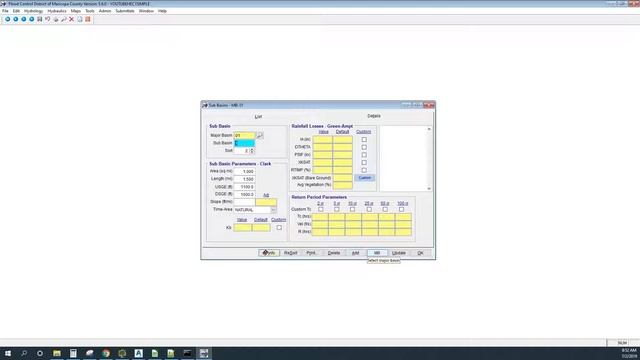Click the Save icon in the toolbar
Viewport: 640px width, 360px height.
(x=40, y=19)
